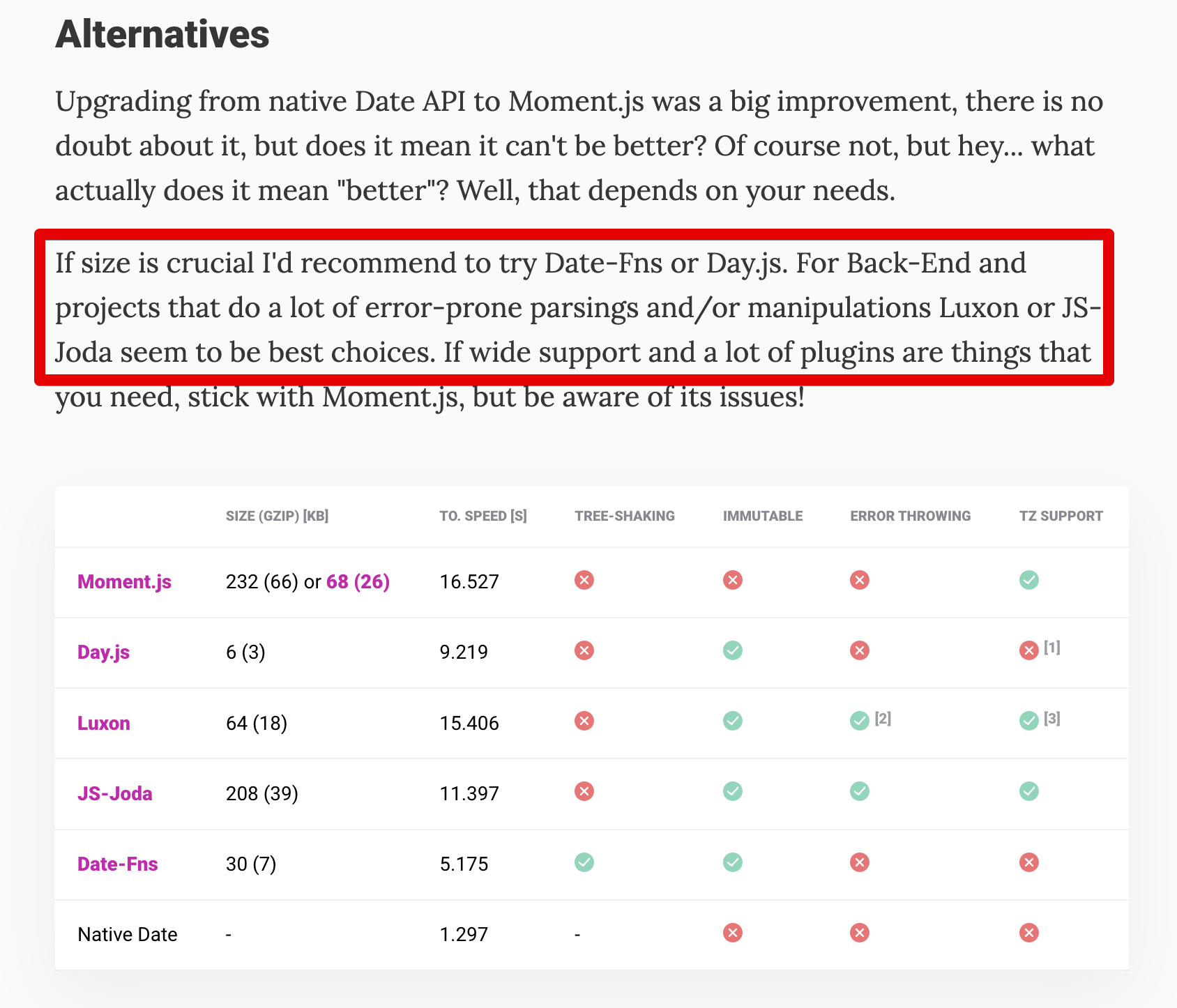The height and width of the screenshot is (1008, 1177).
Task: Click Luxon error throwing green check icon
Action: [x=860, y=721]
